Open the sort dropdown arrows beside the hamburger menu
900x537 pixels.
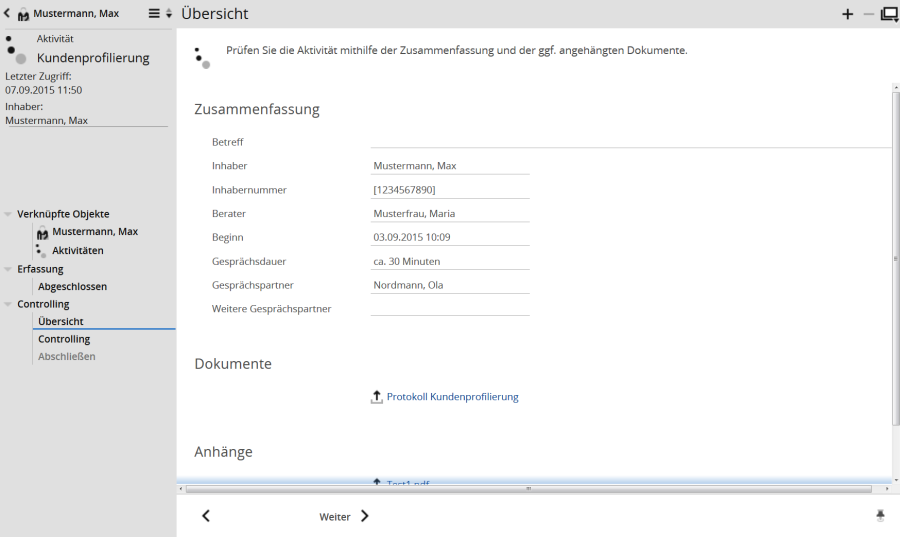click(x=169, y=14)
